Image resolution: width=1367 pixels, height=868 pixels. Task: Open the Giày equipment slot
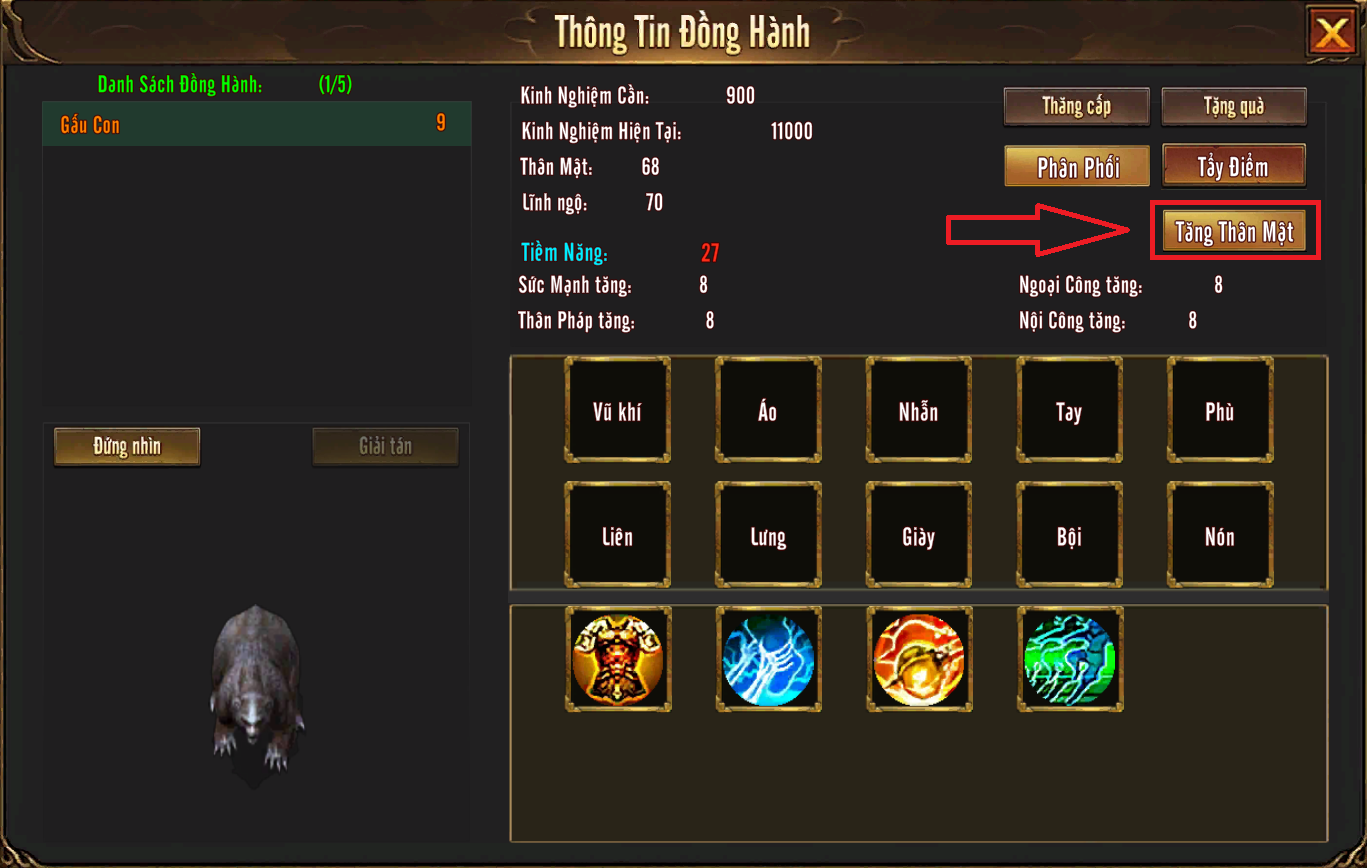918,536
